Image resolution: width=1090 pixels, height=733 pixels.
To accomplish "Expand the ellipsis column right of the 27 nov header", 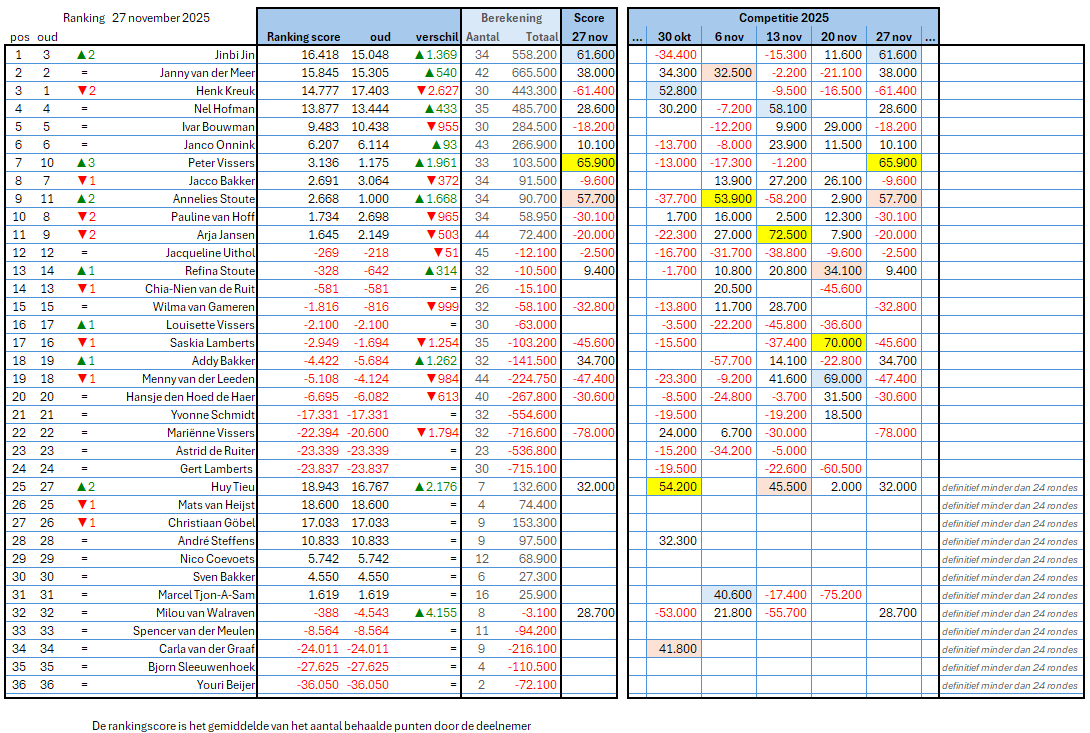I will click(930, 37).
